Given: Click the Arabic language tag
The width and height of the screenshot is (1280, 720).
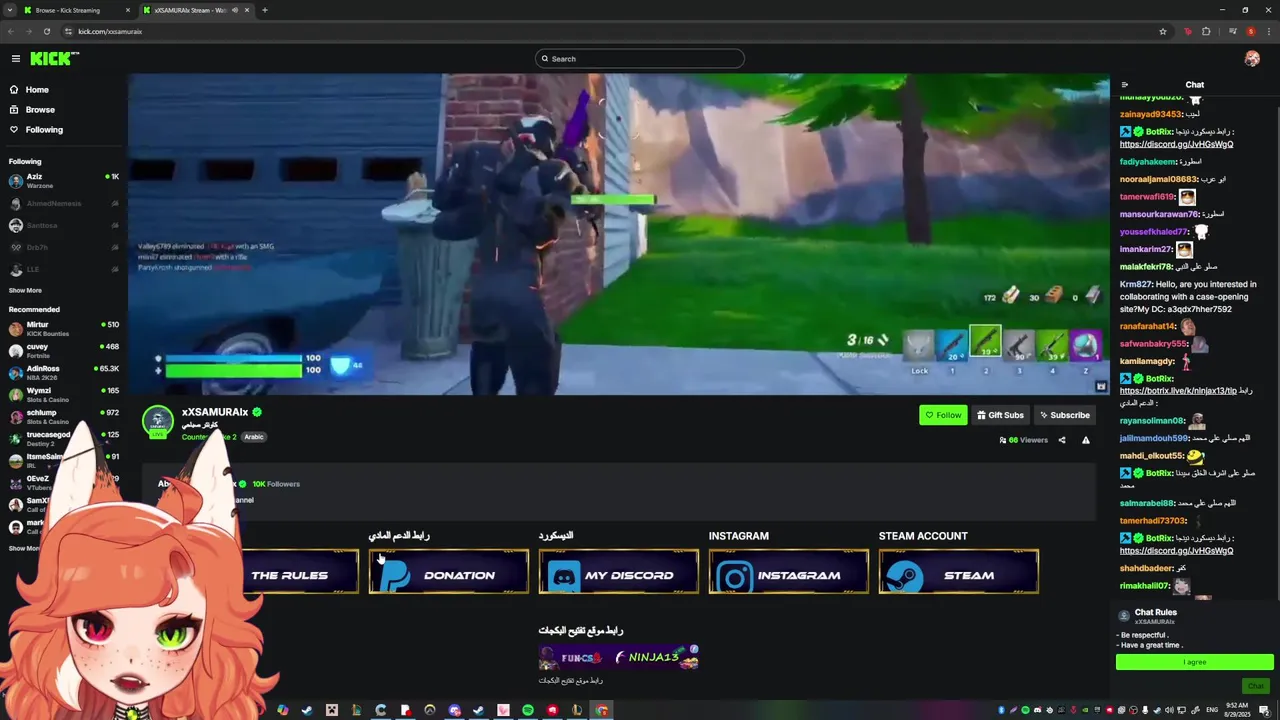Looking at the screenshot, I should point(254,437).
